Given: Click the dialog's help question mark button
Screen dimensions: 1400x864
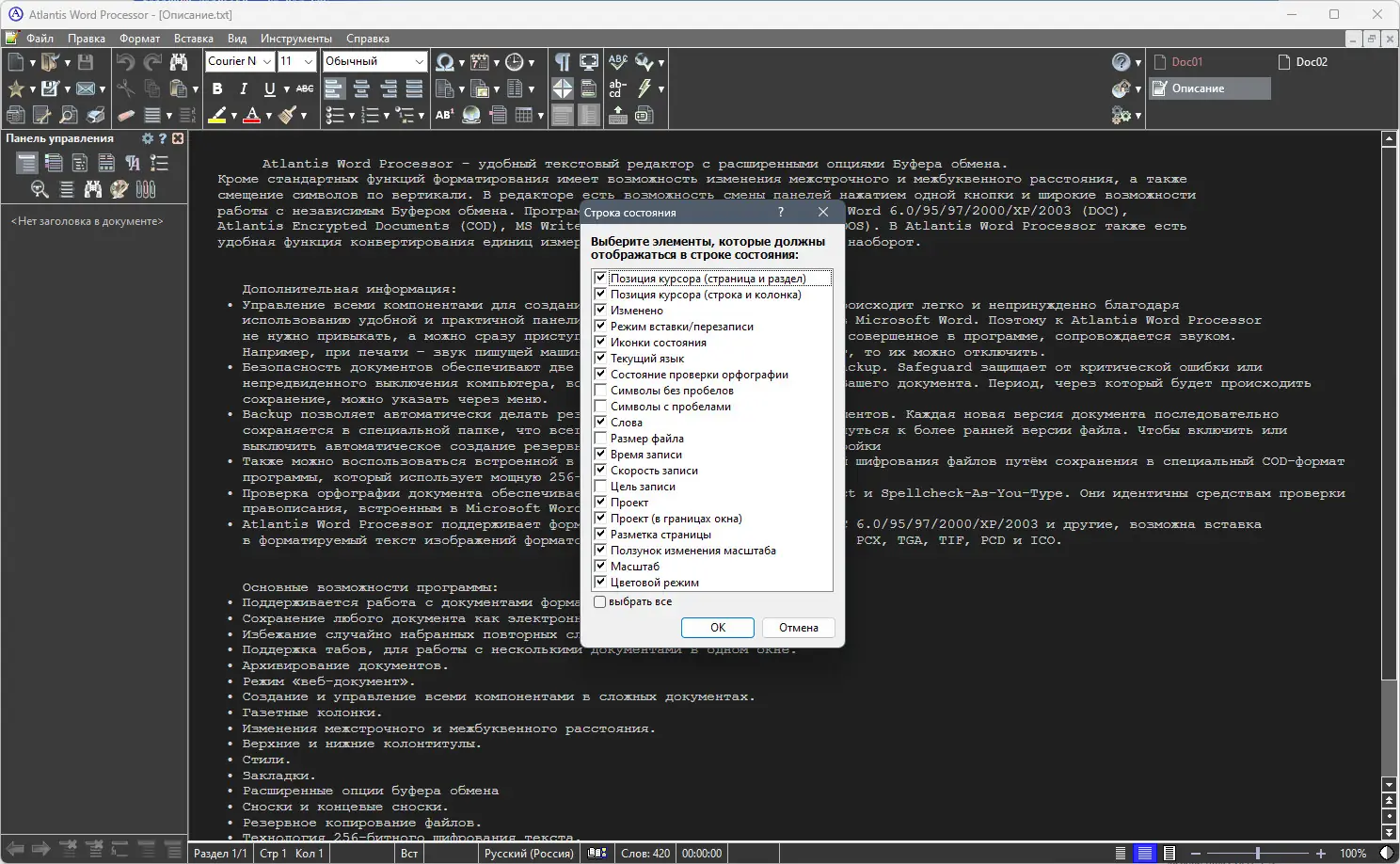Looking at the screenshot, I should click(x=781, y=213).
